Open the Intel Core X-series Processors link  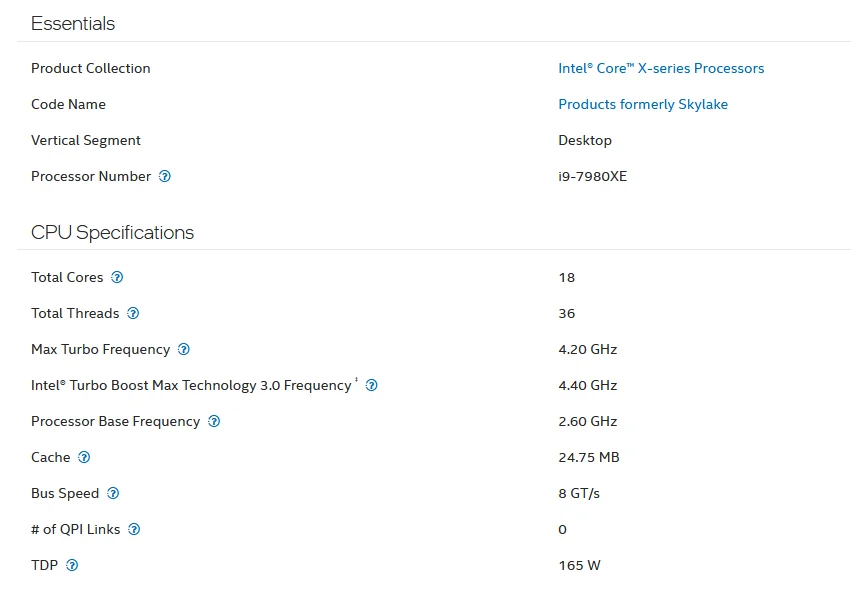coord(660,69)
